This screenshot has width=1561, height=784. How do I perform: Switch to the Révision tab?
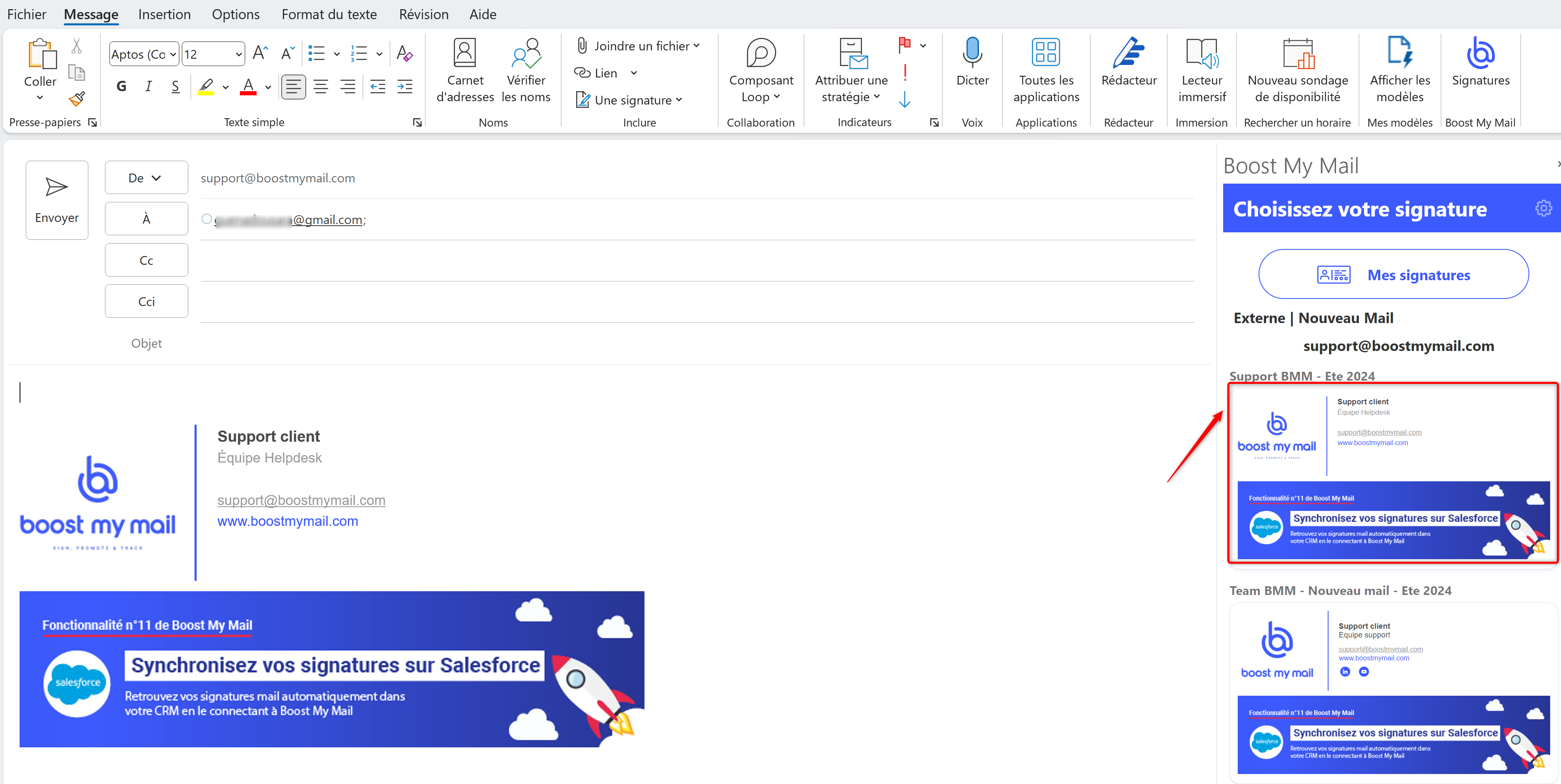coord(424,14)
